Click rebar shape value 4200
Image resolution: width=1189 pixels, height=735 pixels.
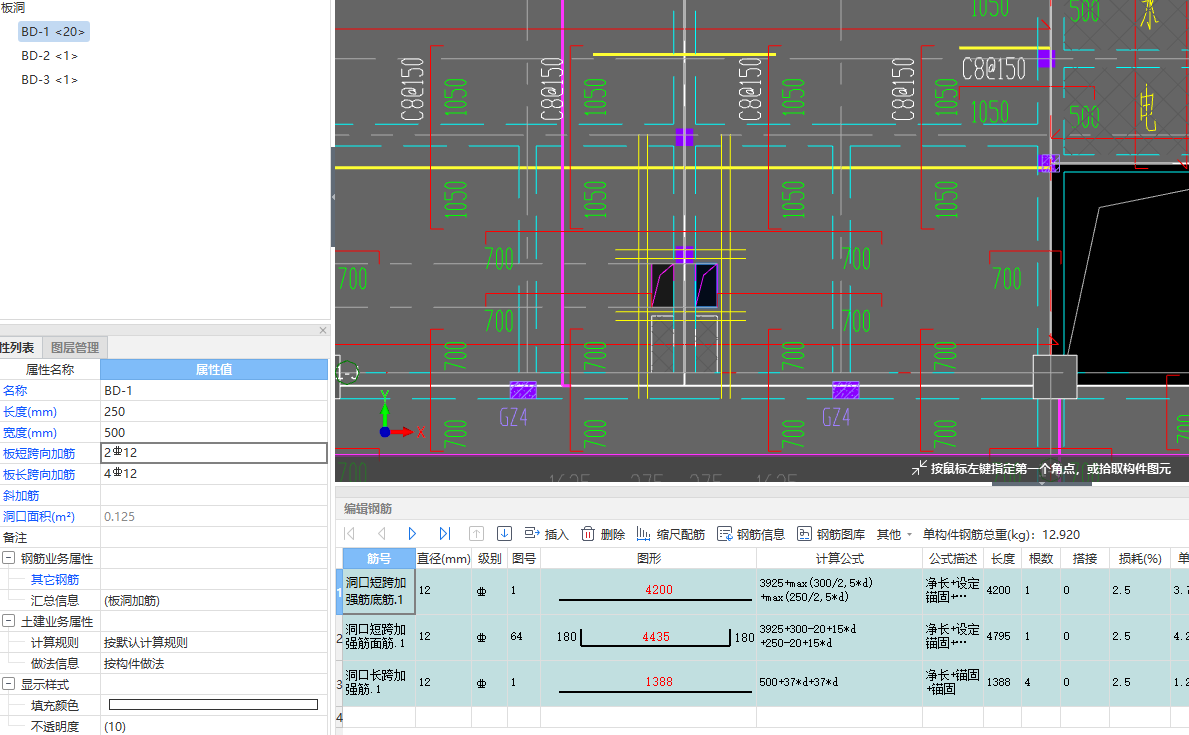tap(658, 589)
